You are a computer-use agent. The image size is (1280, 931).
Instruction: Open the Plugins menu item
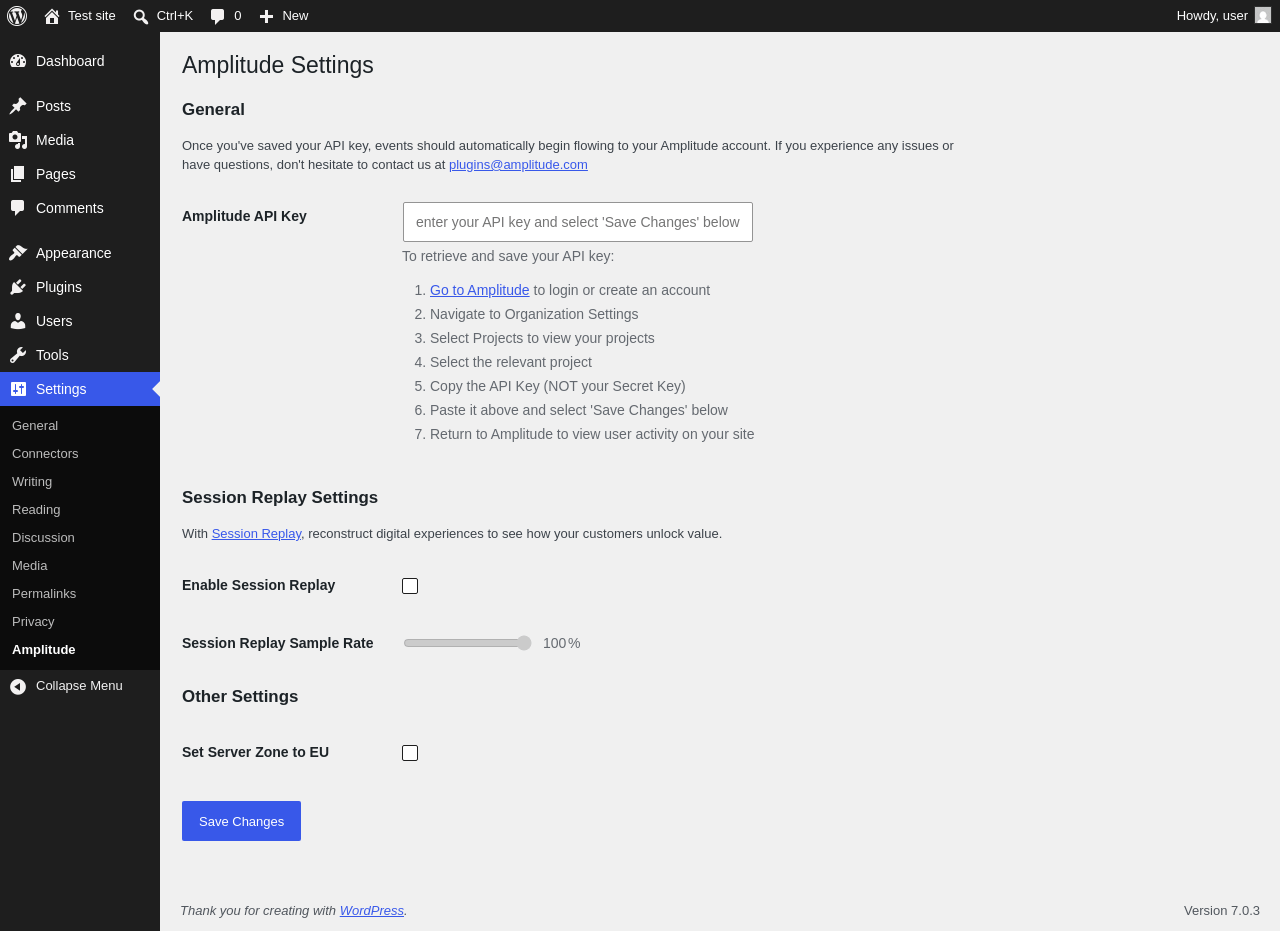80,287
